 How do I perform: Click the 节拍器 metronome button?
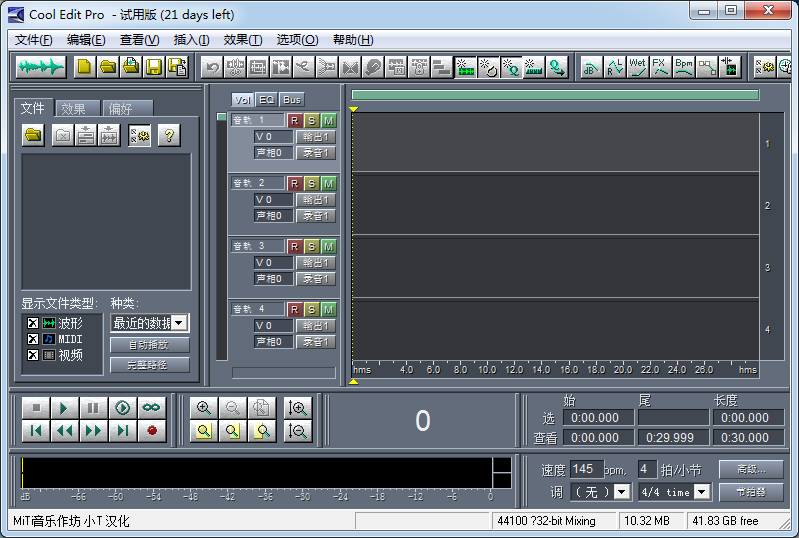tap(751, 492)
